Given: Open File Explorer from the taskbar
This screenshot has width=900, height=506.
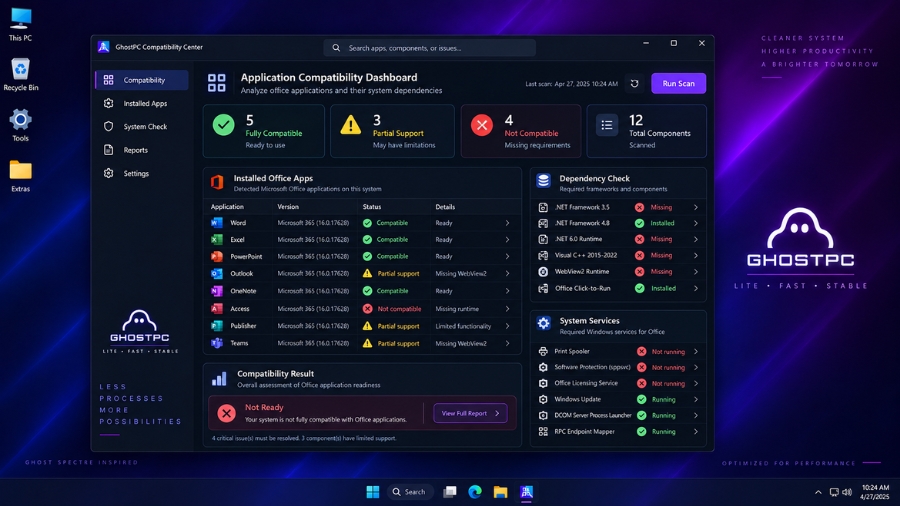Looking at the screenshot, I should coord(501,492).
